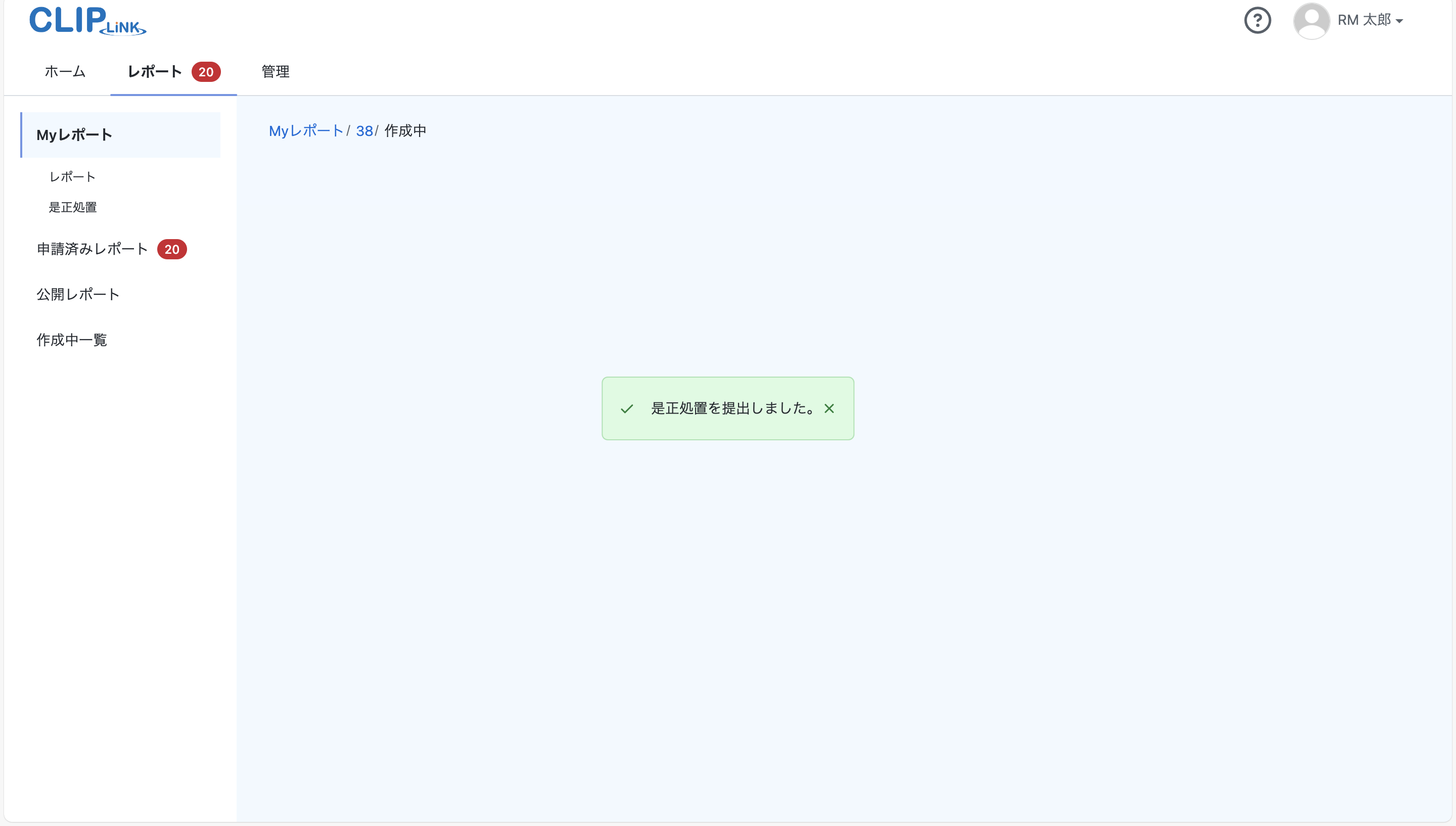Viewport: 1456px width, 826px height.
Task: Click the 作成中 breadcrumb label
Action: tap(404, 130)
